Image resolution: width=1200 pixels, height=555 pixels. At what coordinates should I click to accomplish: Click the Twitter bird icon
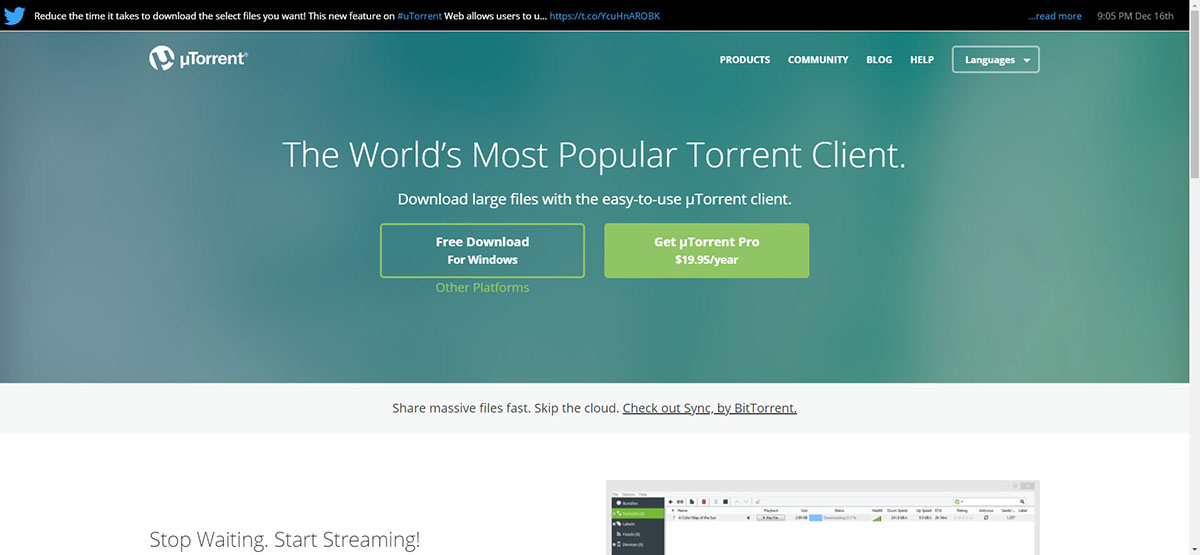[14, 15]
